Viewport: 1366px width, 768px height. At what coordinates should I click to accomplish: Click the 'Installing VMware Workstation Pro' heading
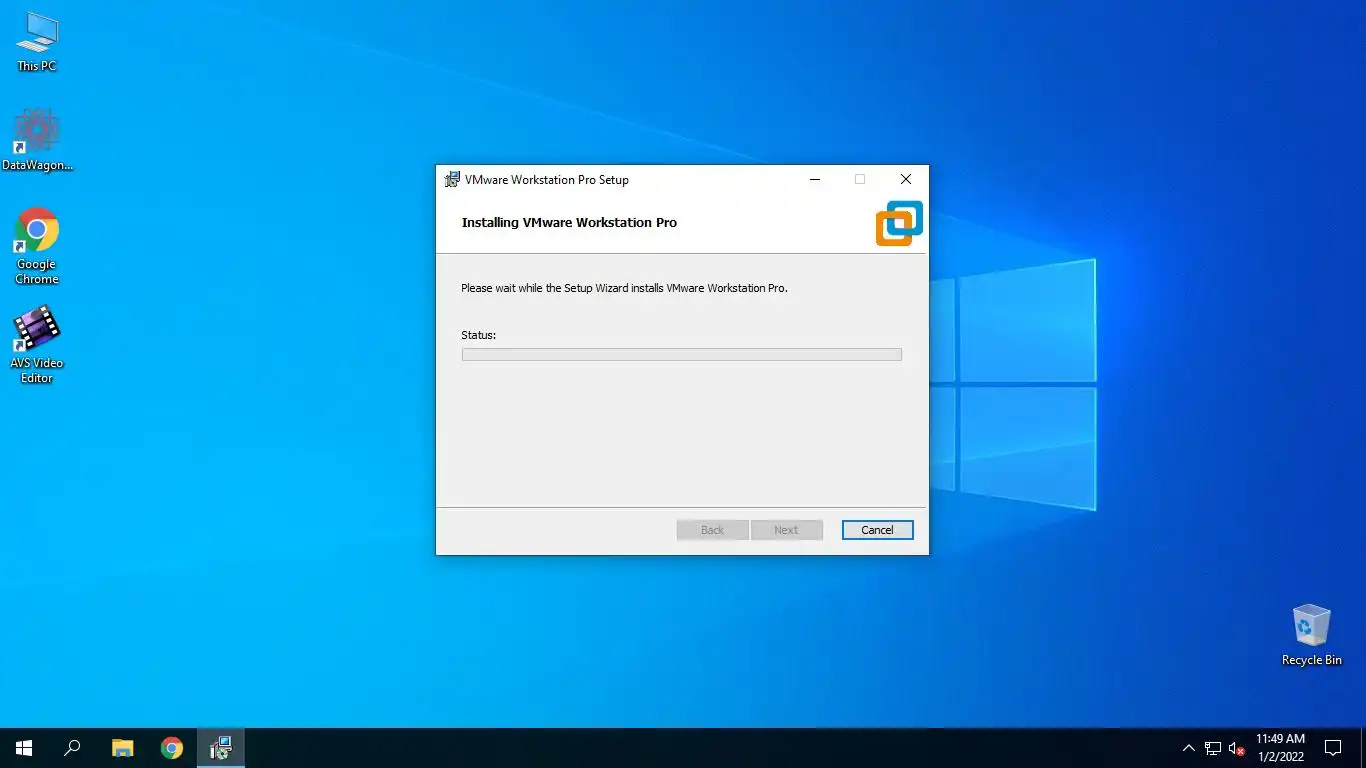click(569, 223)
